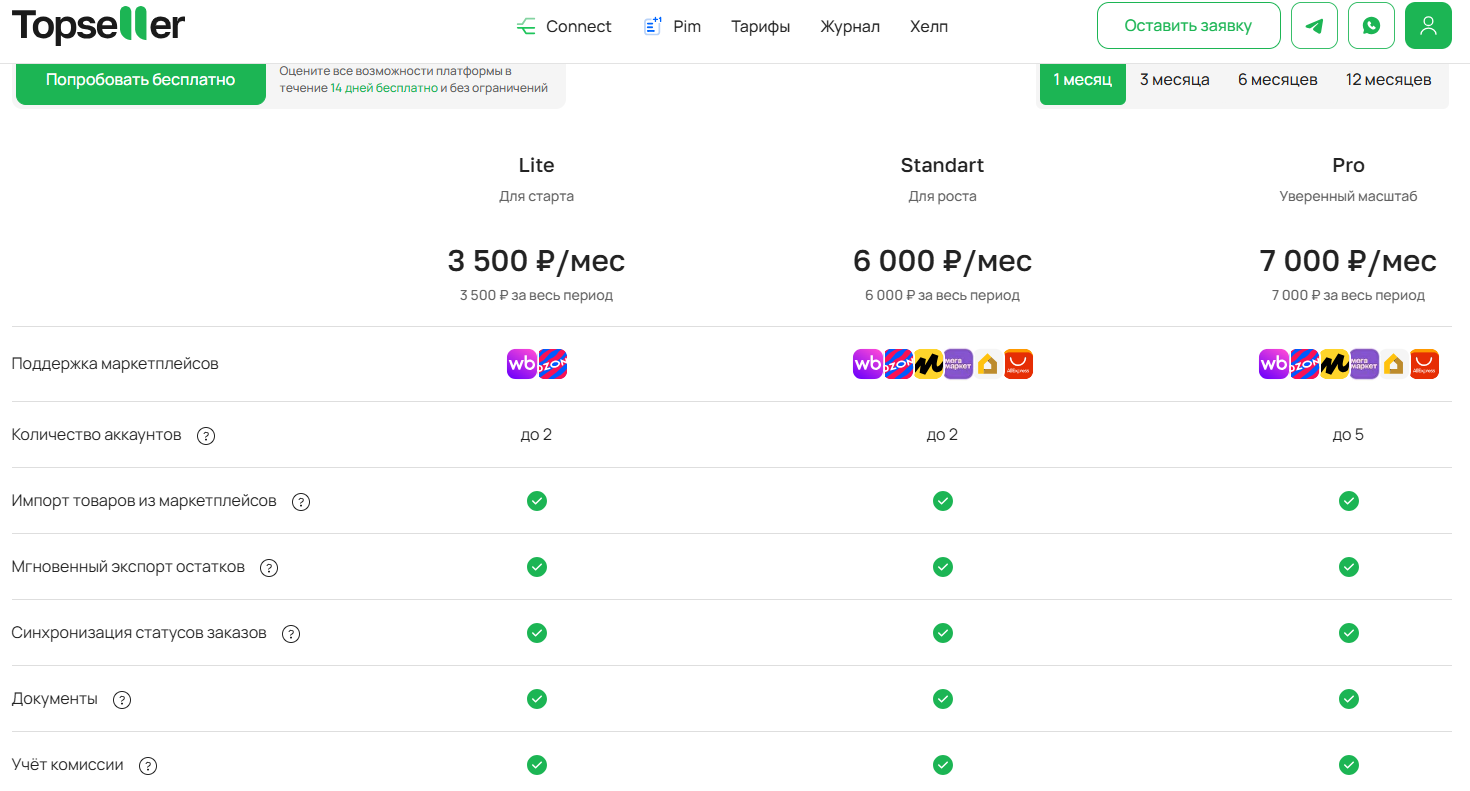The width and height of the screenshot is (1470, 791).
Task: Go to the Pim navigation item
Action: 673,27
